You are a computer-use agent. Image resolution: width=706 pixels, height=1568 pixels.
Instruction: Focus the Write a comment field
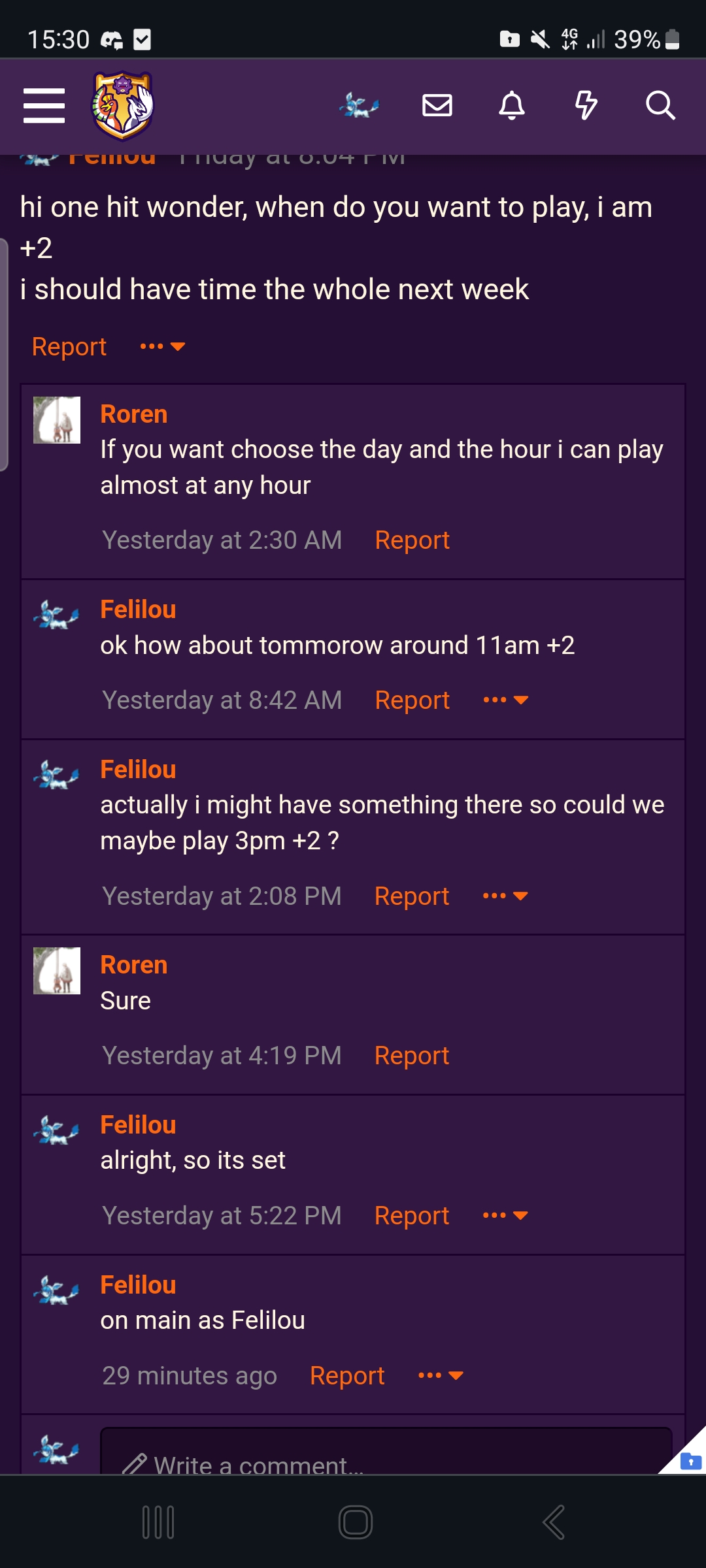pyautogui.click(x=386, y=1452)
